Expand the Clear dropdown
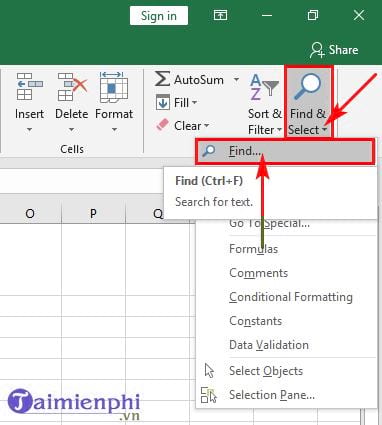 point(206,126)
